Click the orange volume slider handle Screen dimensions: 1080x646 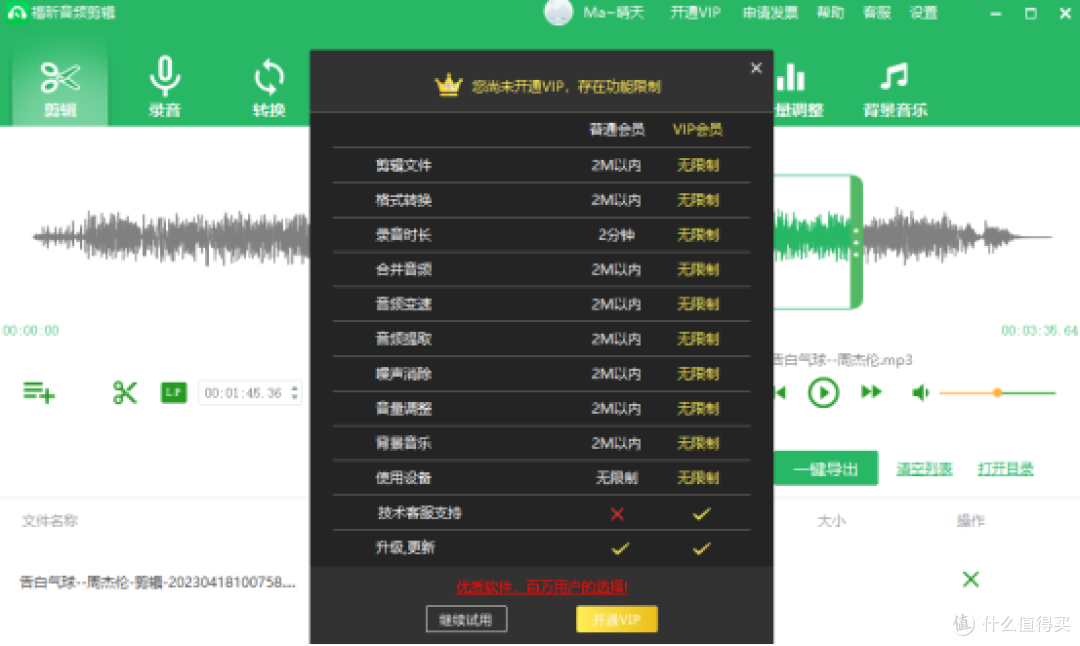click(997, 393)
